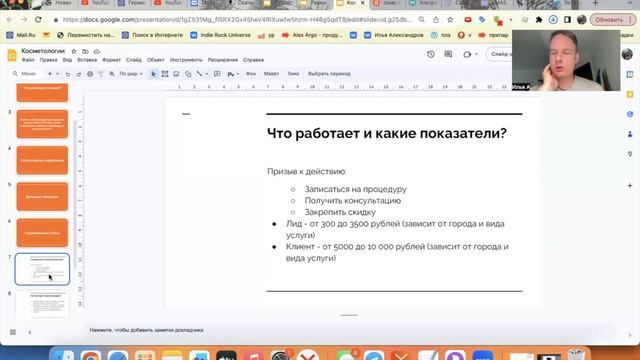The width and height of the screenshot is (640, 360).
Task: Open the Mail.Ru bookmark
Action: tap(22, 36)
